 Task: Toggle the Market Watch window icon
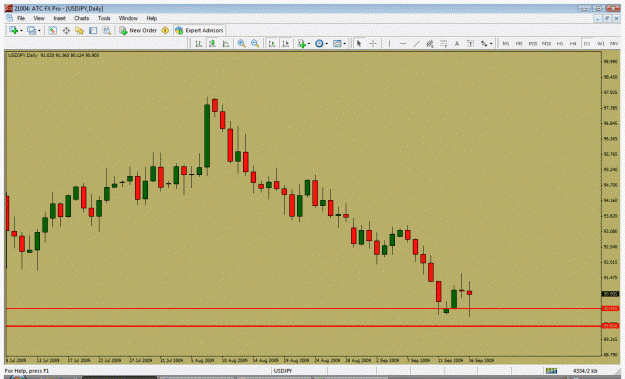52,30
